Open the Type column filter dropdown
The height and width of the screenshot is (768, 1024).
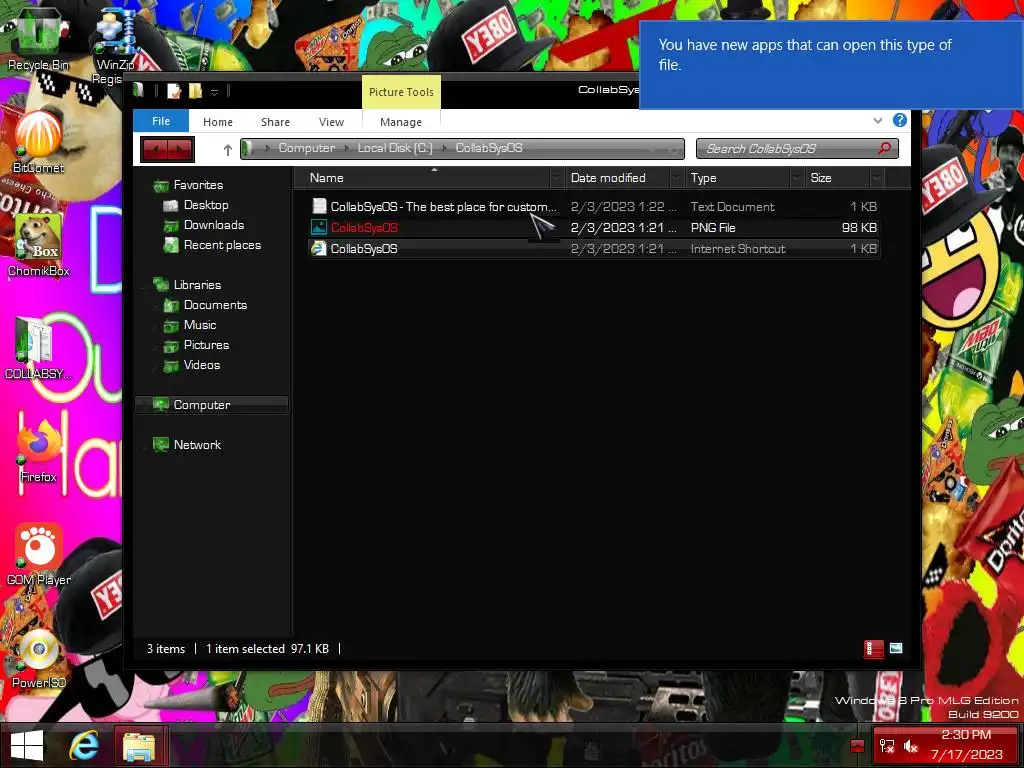[797, 178]
